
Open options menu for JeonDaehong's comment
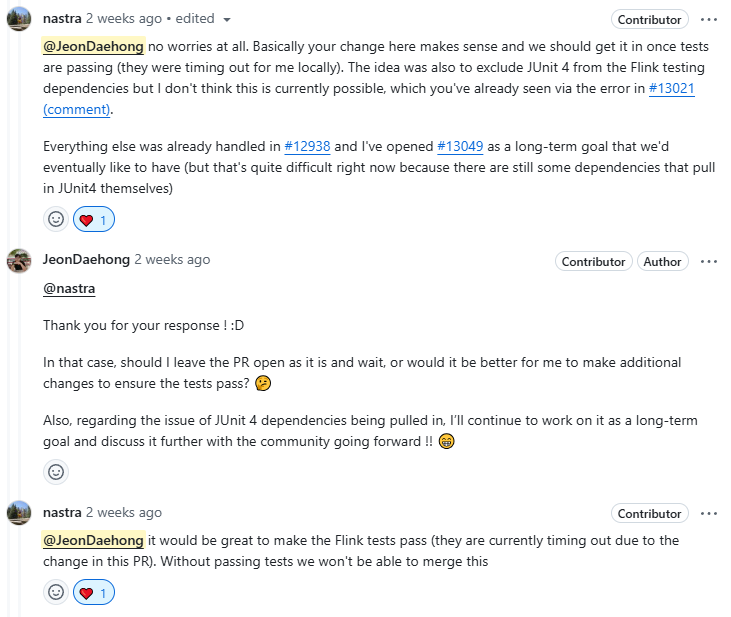click(x=709, y=262)
